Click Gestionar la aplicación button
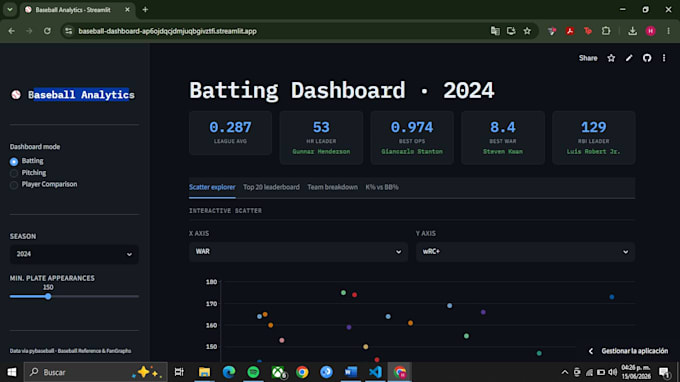Viewport: 680px width, 382px height. tap(628, 351)
